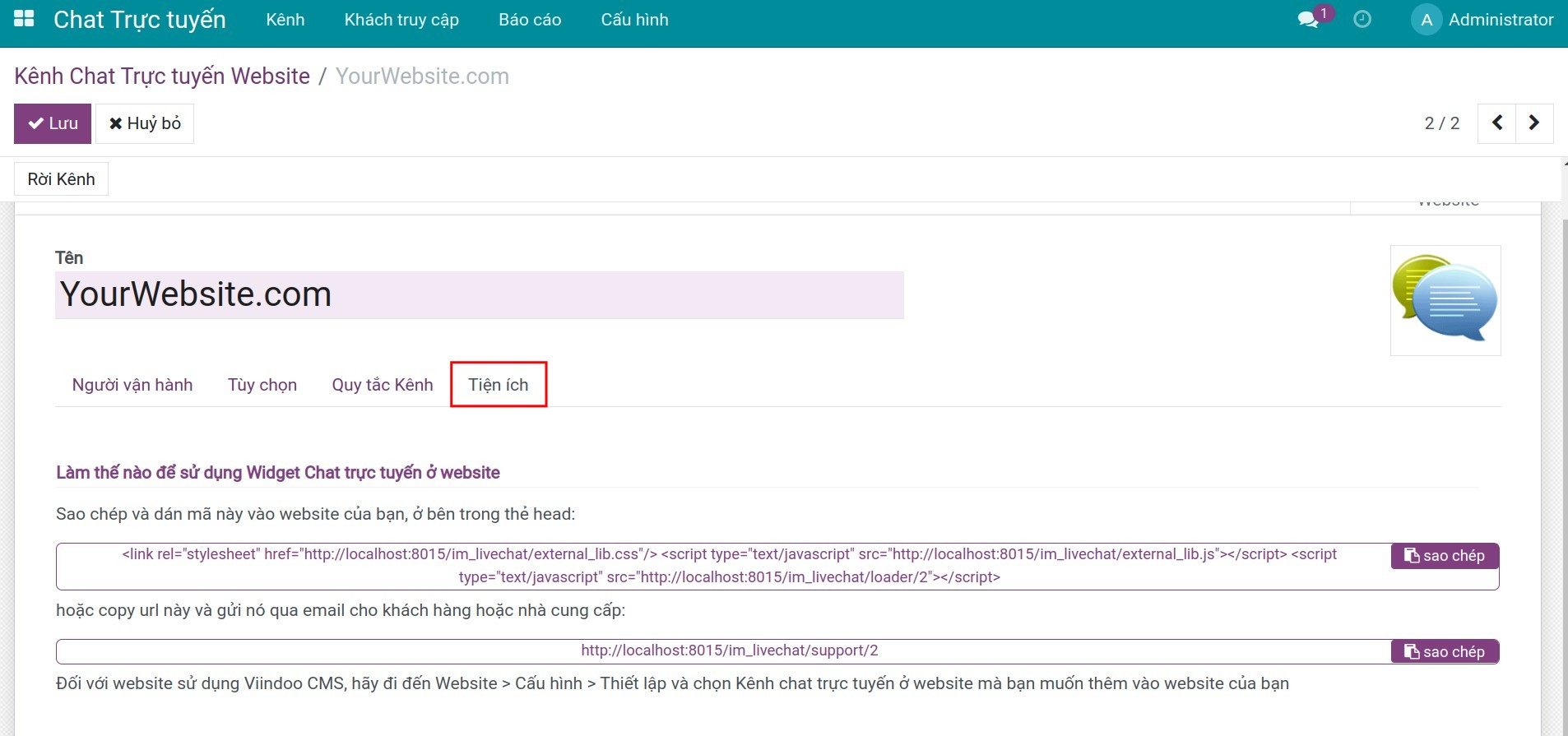1568x736 pixels.
Task: Click the Tên field with YourWebsite.com
Action: [x=479, y=294]
